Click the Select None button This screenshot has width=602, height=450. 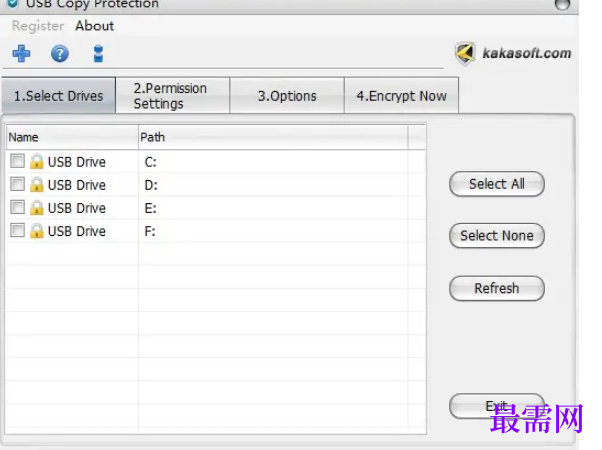[497, 235]
